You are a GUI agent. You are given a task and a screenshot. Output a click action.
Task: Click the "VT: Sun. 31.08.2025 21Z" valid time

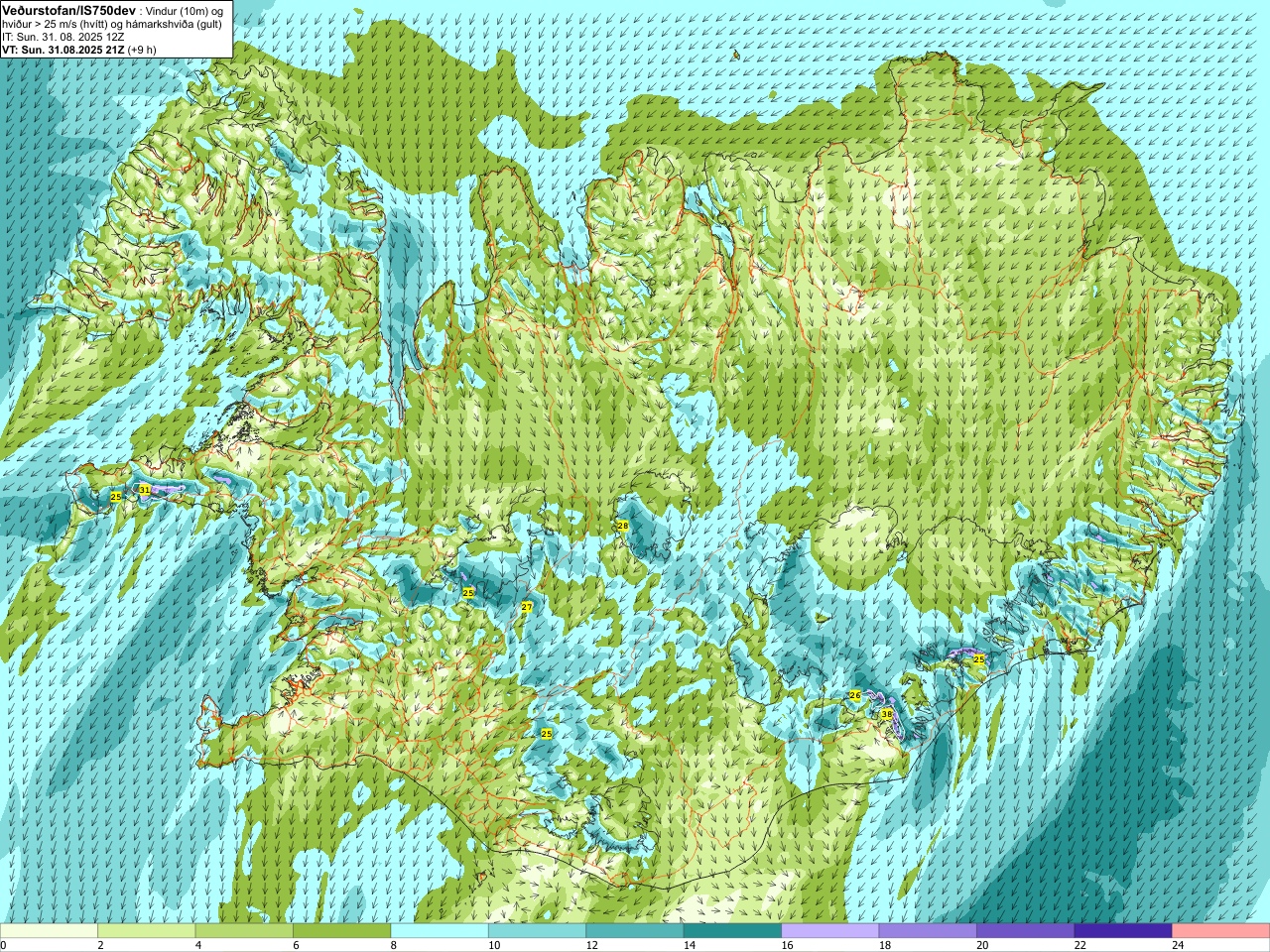[63, 50]
